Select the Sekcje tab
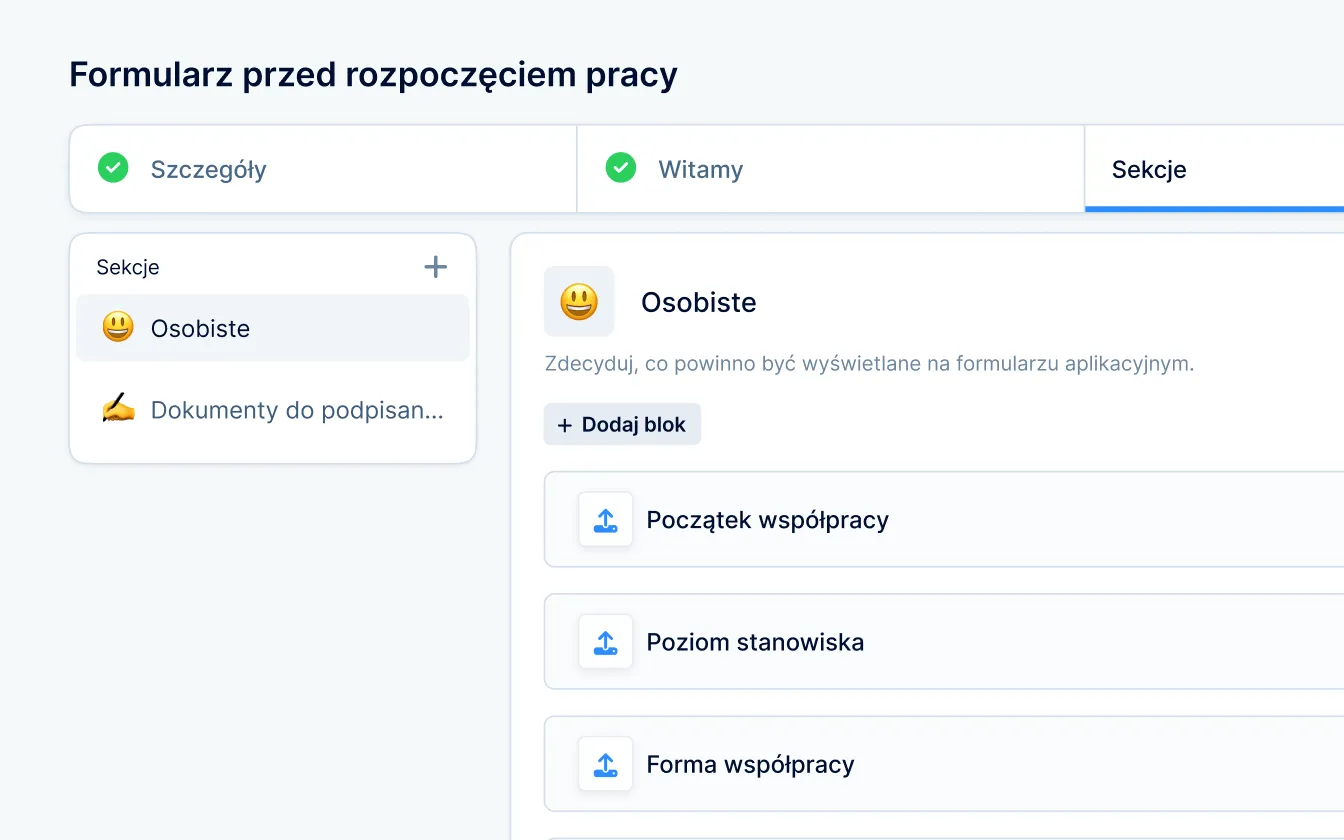Screen dimensions: 1344x840 (1149, 169)
